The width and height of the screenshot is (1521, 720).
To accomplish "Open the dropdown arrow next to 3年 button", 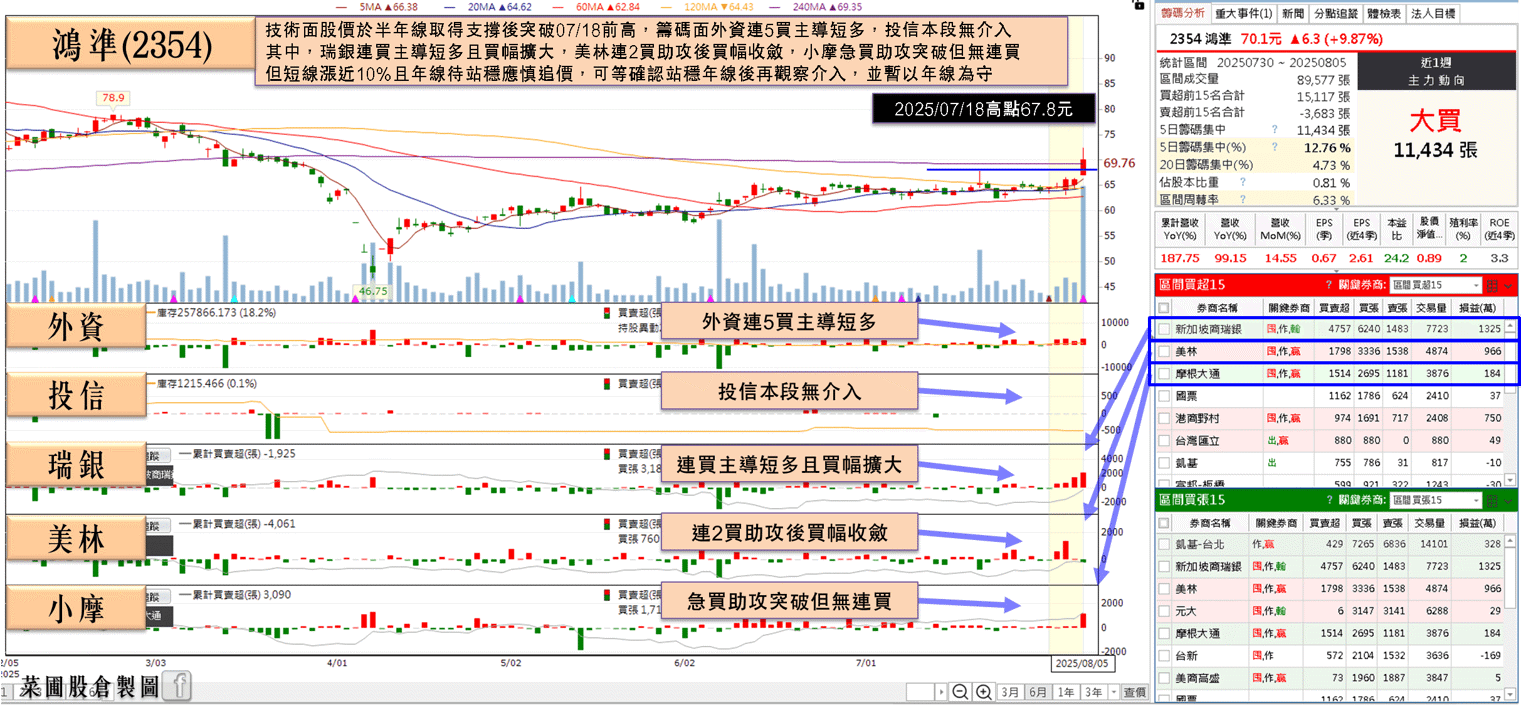I will coord(1113,692).
